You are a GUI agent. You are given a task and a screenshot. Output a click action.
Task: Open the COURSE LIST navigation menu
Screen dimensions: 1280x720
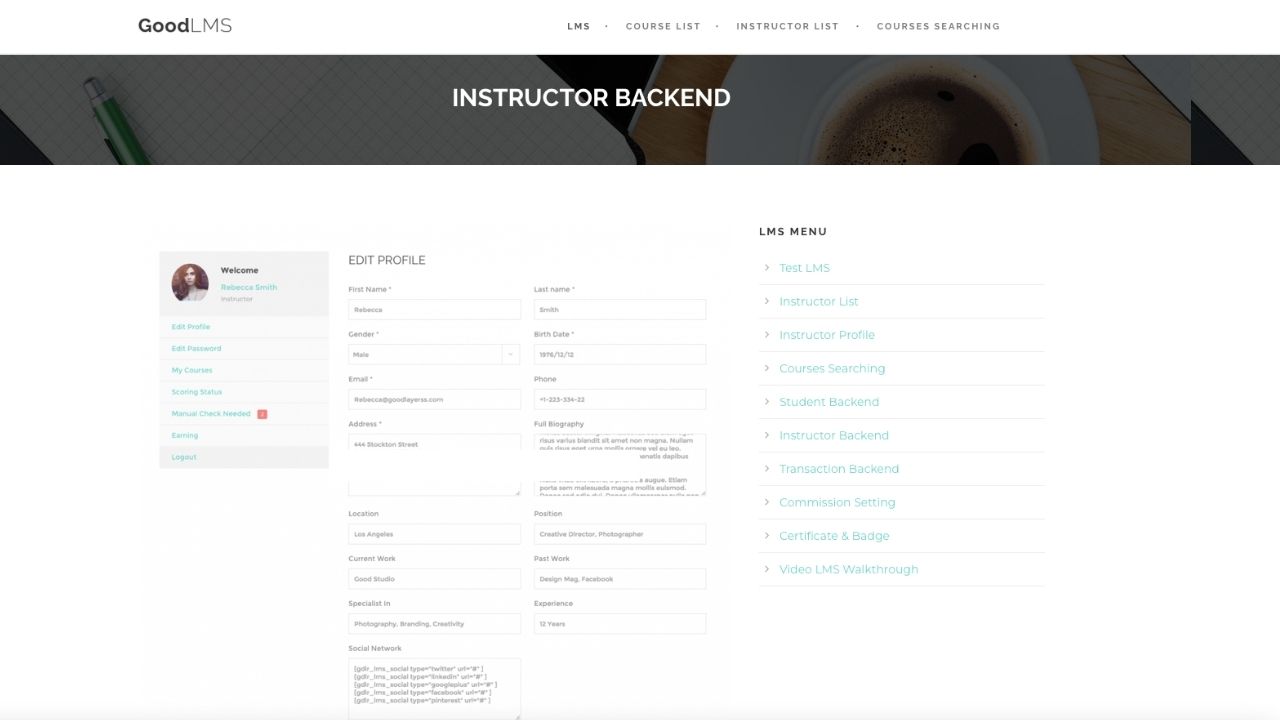pos(663,26)
